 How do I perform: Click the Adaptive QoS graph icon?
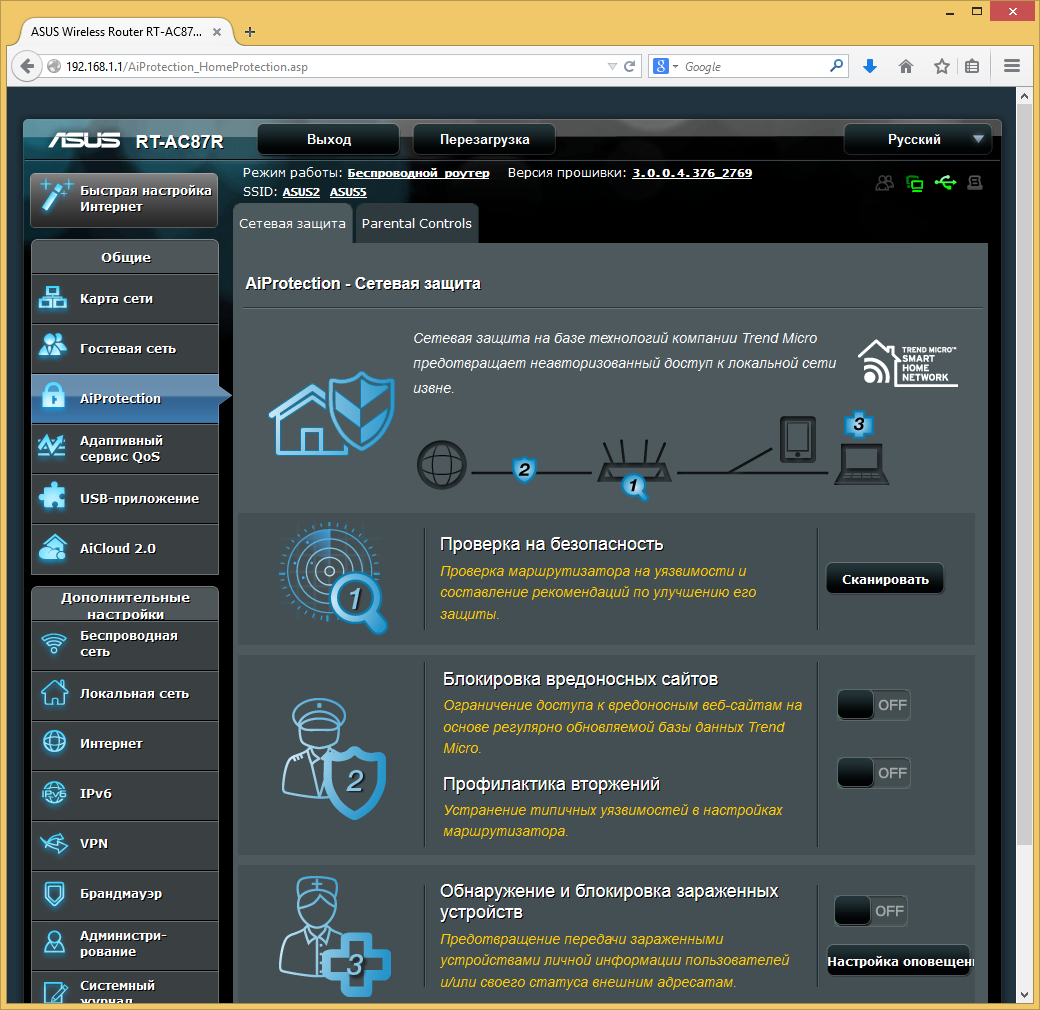(52, 447)
